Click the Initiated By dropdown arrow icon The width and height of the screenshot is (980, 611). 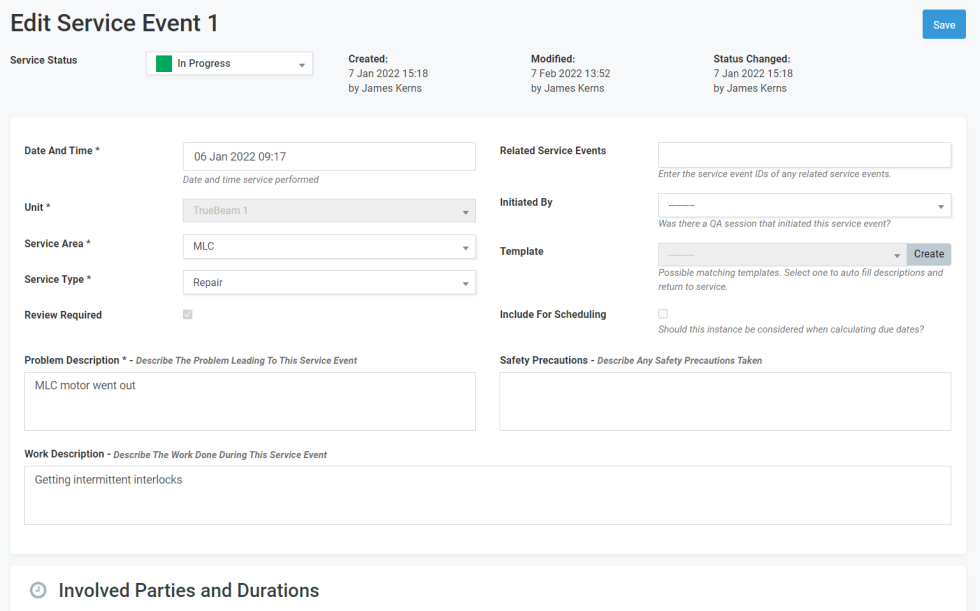click(941, 207)
